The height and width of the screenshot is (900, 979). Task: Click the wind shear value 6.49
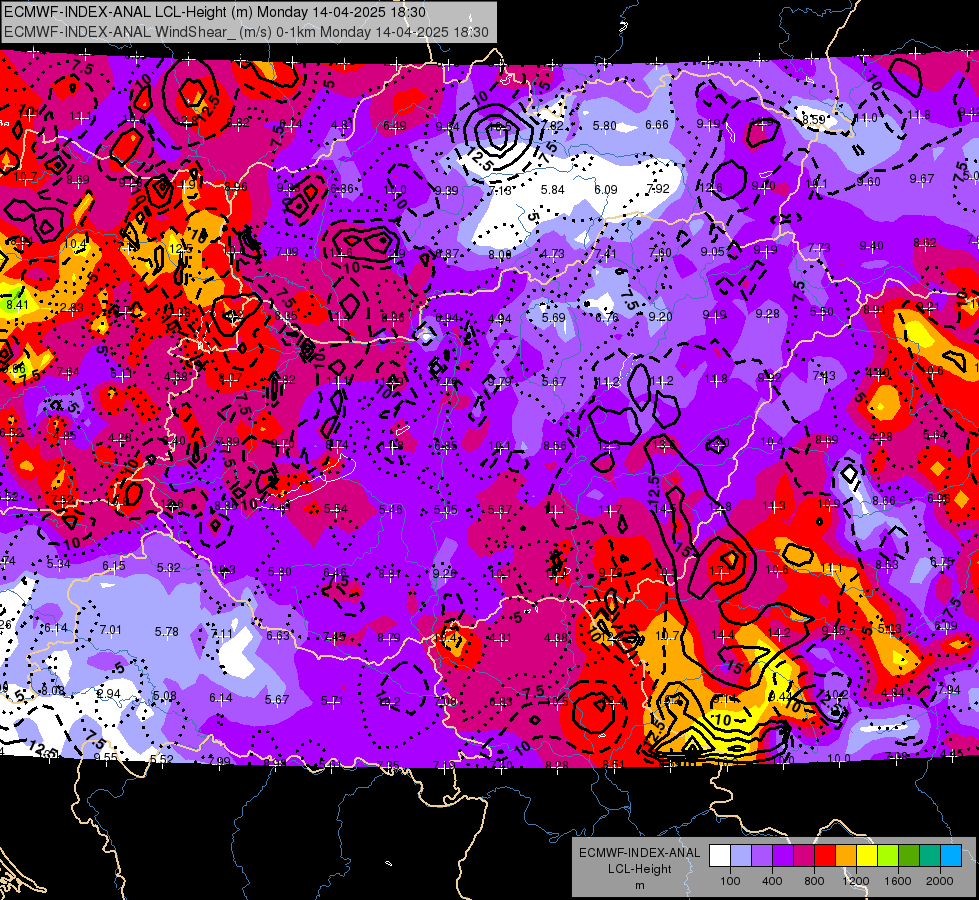(x=395, y=126)
